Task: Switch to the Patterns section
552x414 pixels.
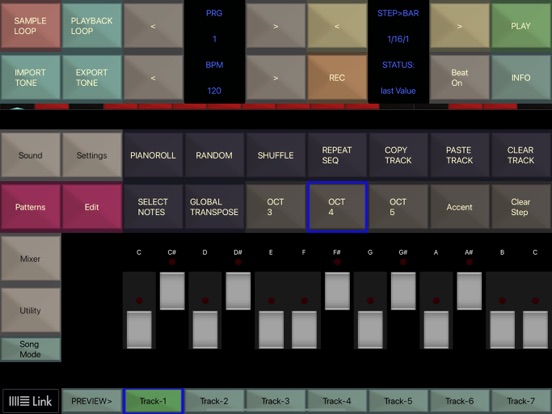Action: coord(31,207)
